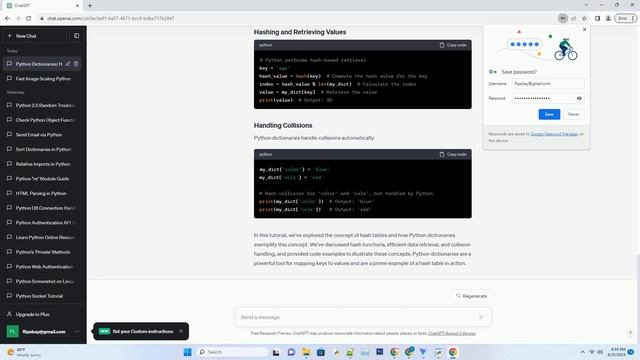
Task: Delete the Python Dictionaries chat with trash icon
Action: coord(76,64)
